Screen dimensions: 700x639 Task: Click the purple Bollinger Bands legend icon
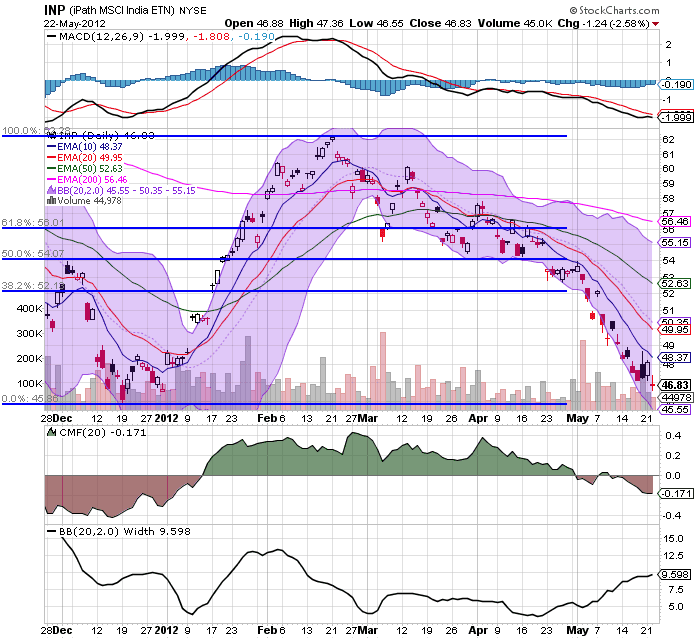click(x=51, y=190)
